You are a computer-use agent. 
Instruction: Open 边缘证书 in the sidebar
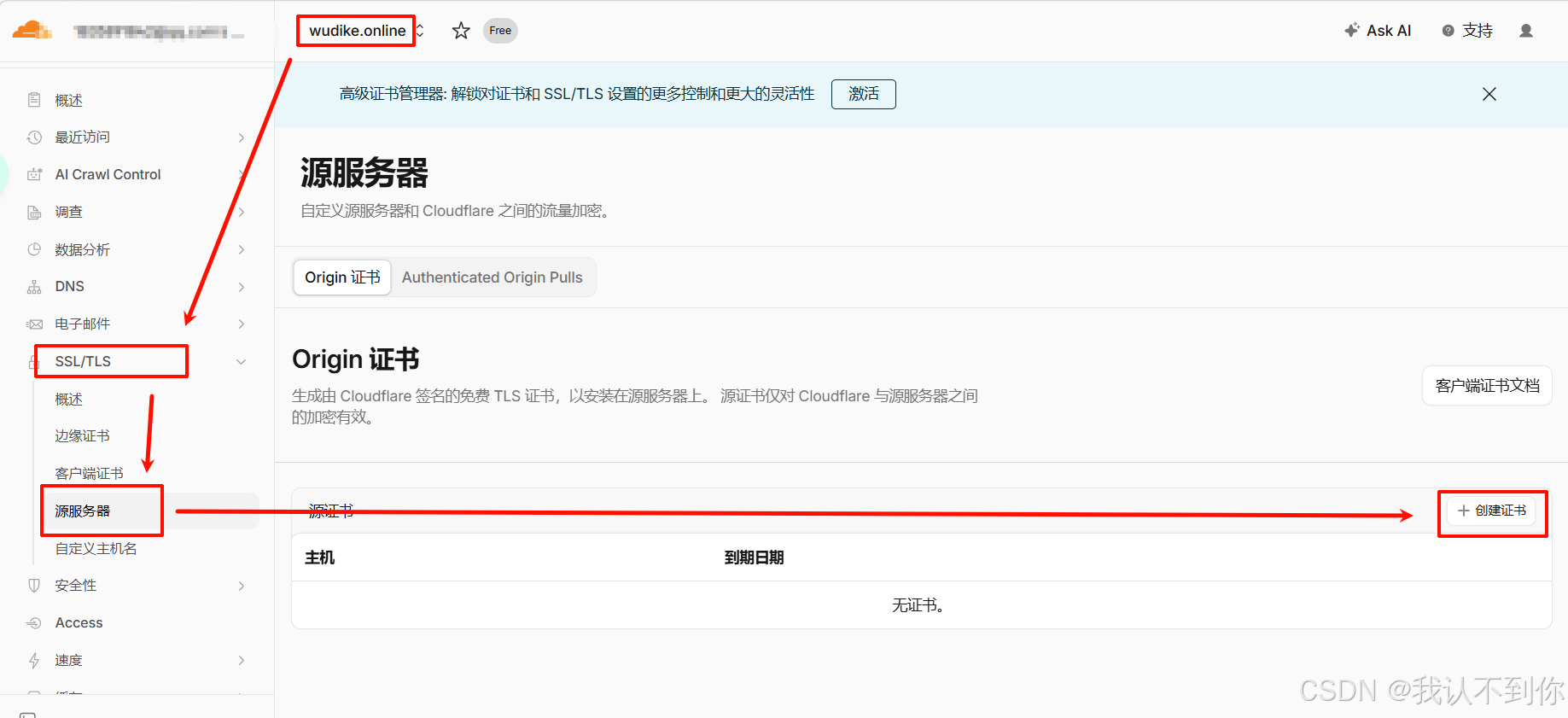coord(83,436)
